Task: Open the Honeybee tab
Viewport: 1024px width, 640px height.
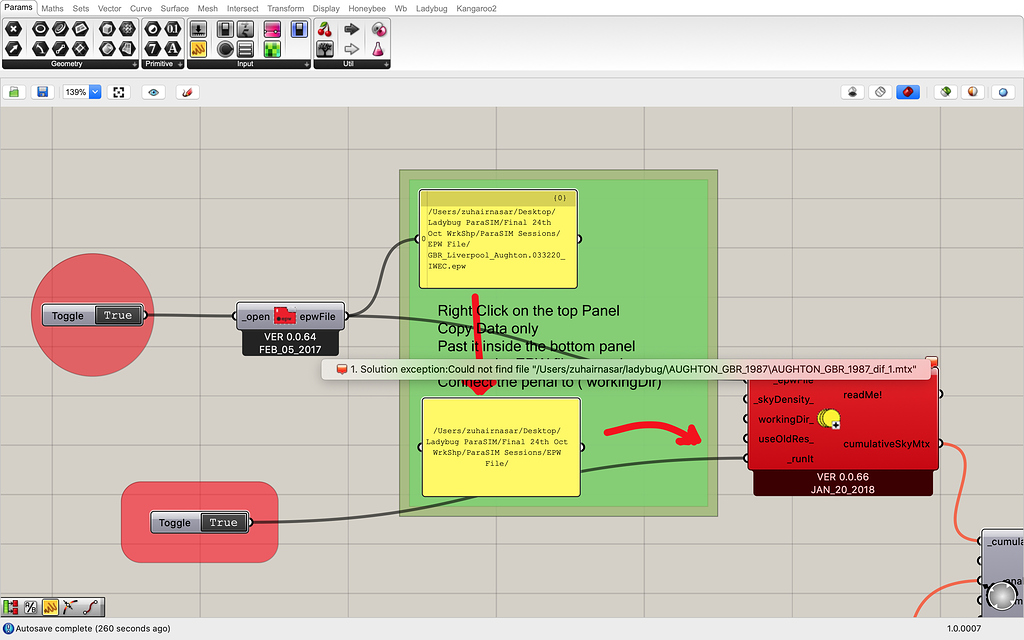Action: tap(368, 8)
